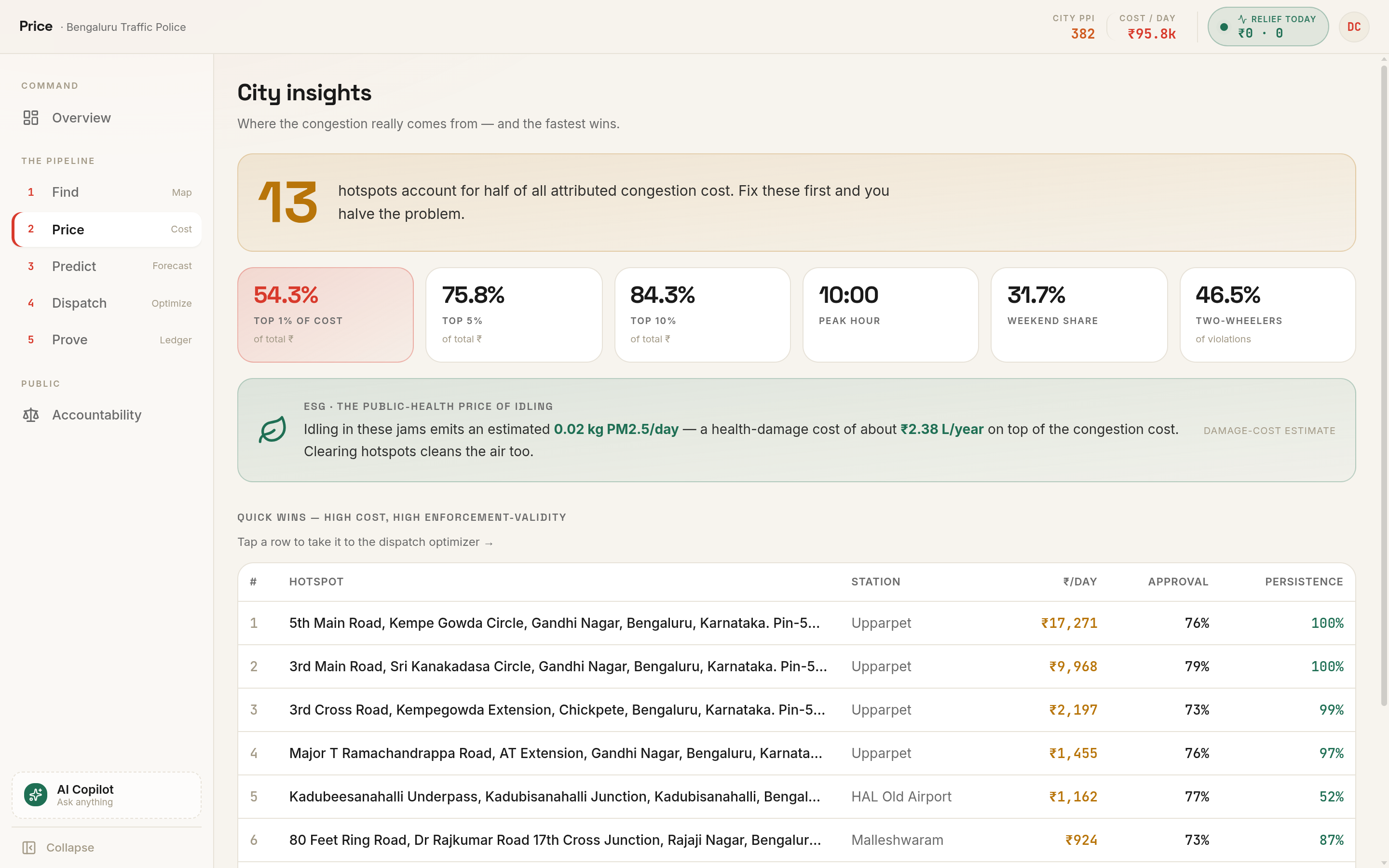
Task: Open 3rd Cross Road, Kempegowda Extension row
Action: (796, 710)
